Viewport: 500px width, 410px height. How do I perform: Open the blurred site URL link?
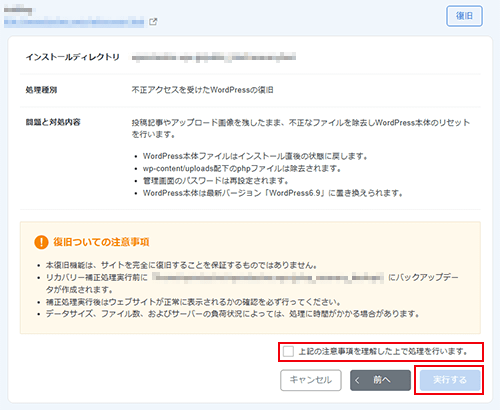[x=74, y=22]
